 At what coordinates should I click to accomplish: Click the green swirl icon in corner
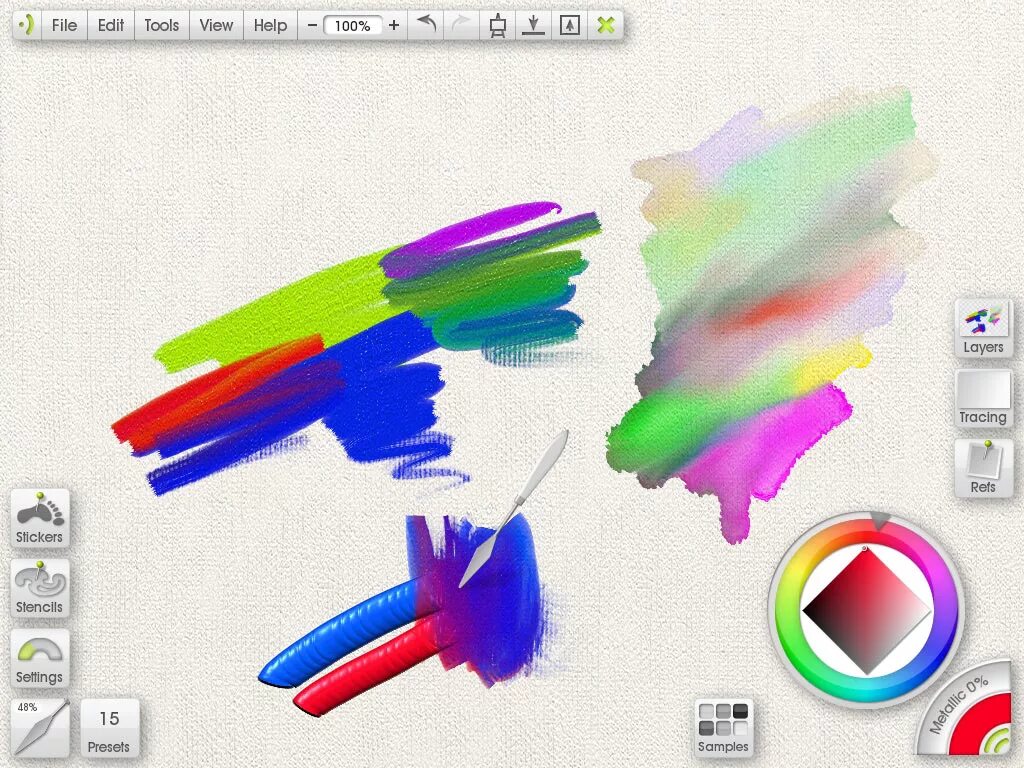pyautogui.click(x=998, y=741)
